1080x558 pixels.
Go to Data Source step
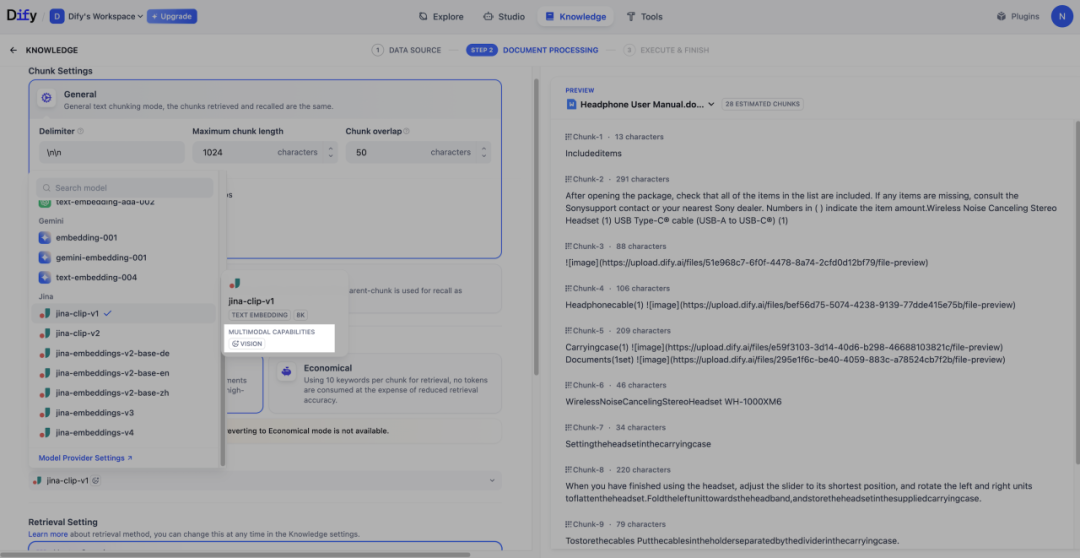tap(406, 50)
